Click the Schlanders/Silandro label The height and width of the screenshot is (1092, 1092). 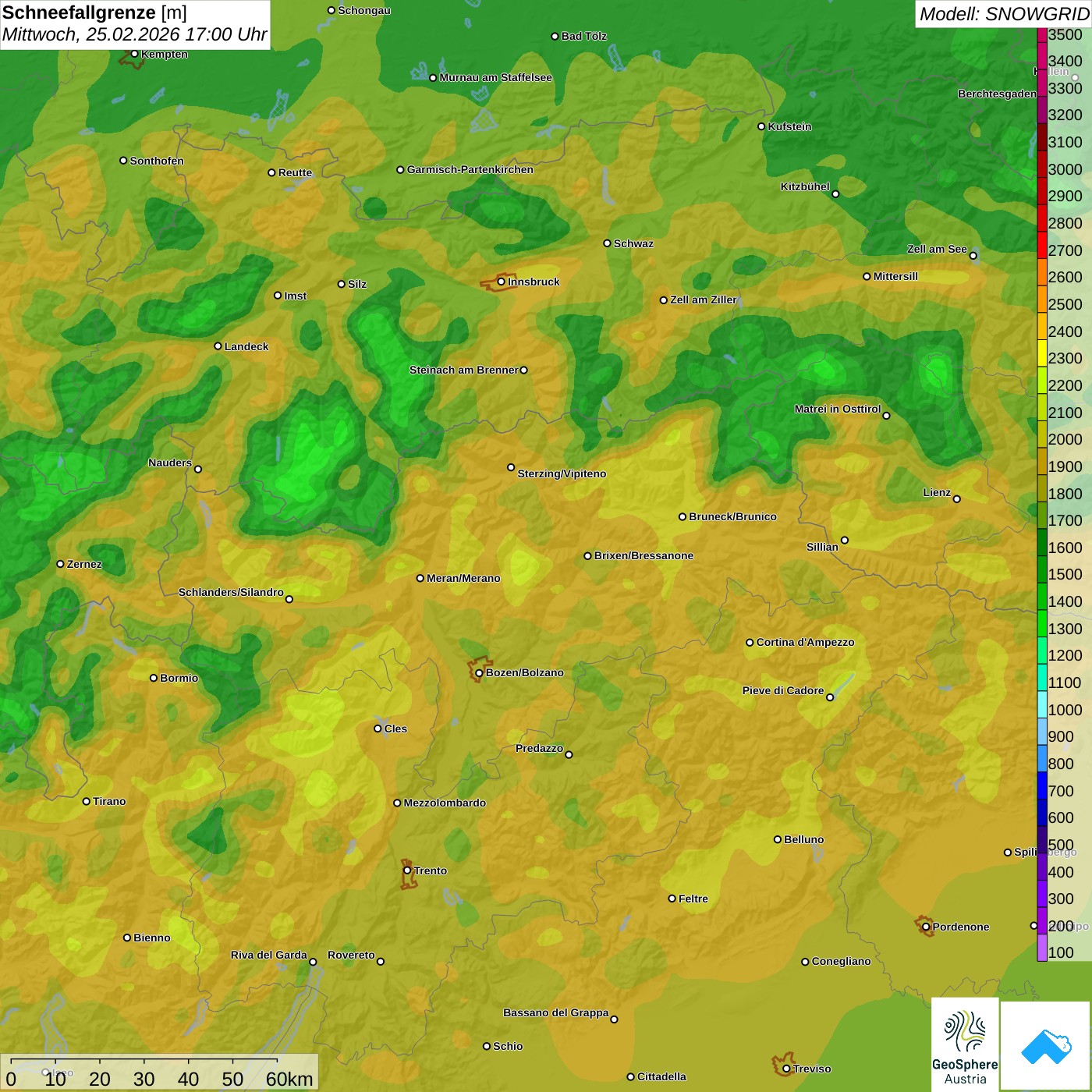pos(231,592)
